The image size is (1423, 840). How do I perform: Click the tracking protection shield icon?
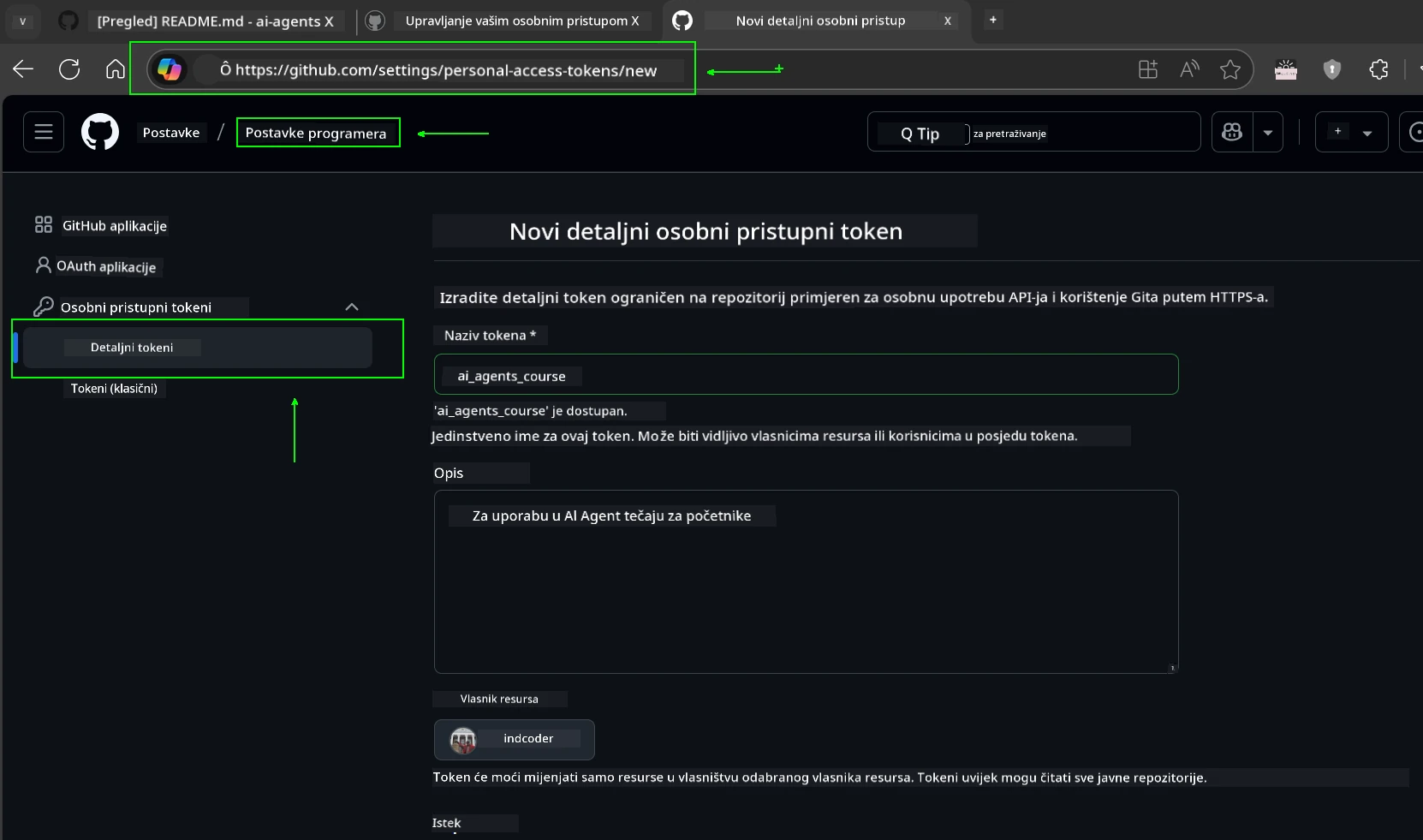point(1331,69)
